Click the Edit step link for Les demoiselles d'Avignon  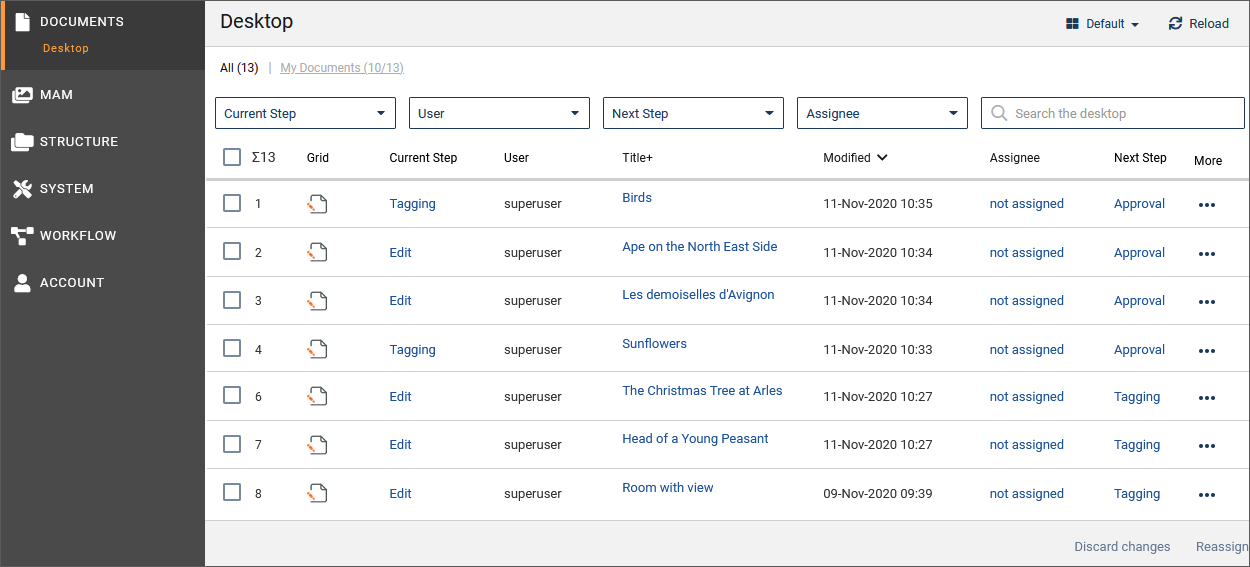[401, 301]
